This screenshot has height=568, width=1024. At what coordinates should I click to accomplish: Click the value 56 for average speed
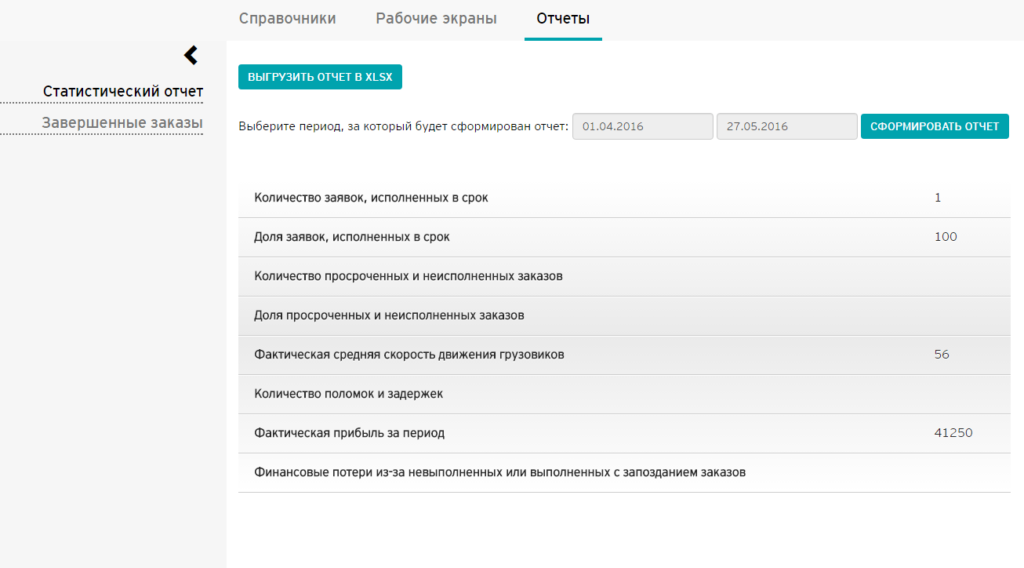point(942,355)
